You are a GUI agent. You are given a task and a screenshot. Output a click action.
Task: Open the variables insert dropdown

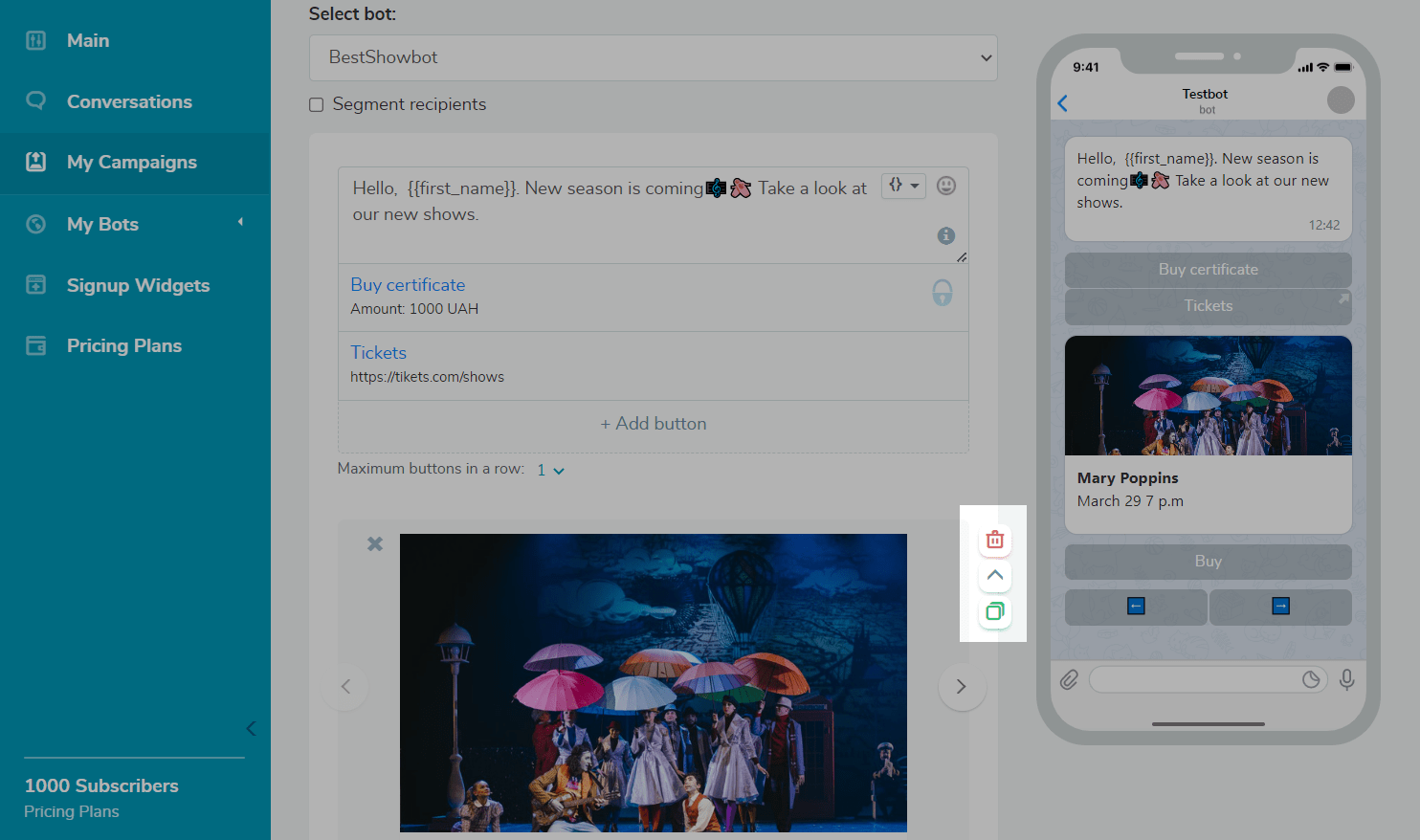pos(902,186)
